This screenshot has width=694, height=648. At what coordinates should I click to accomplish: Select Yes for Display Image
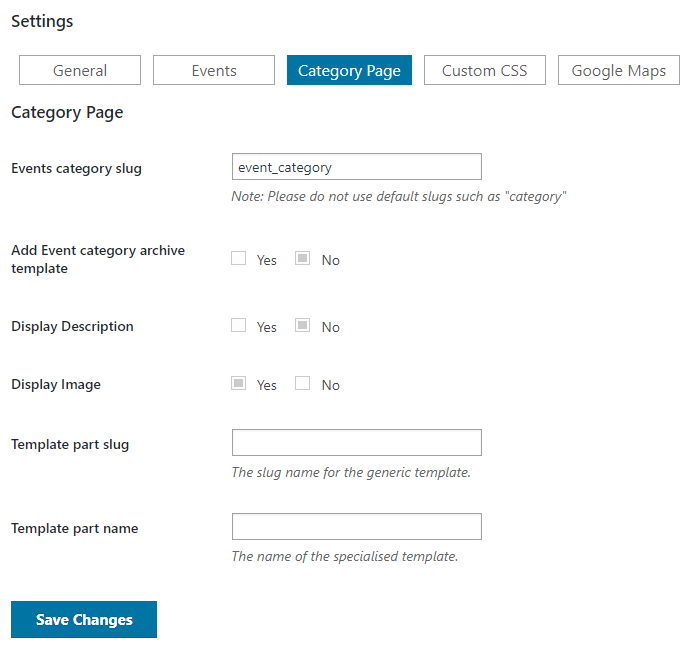(x=239, y=383)
